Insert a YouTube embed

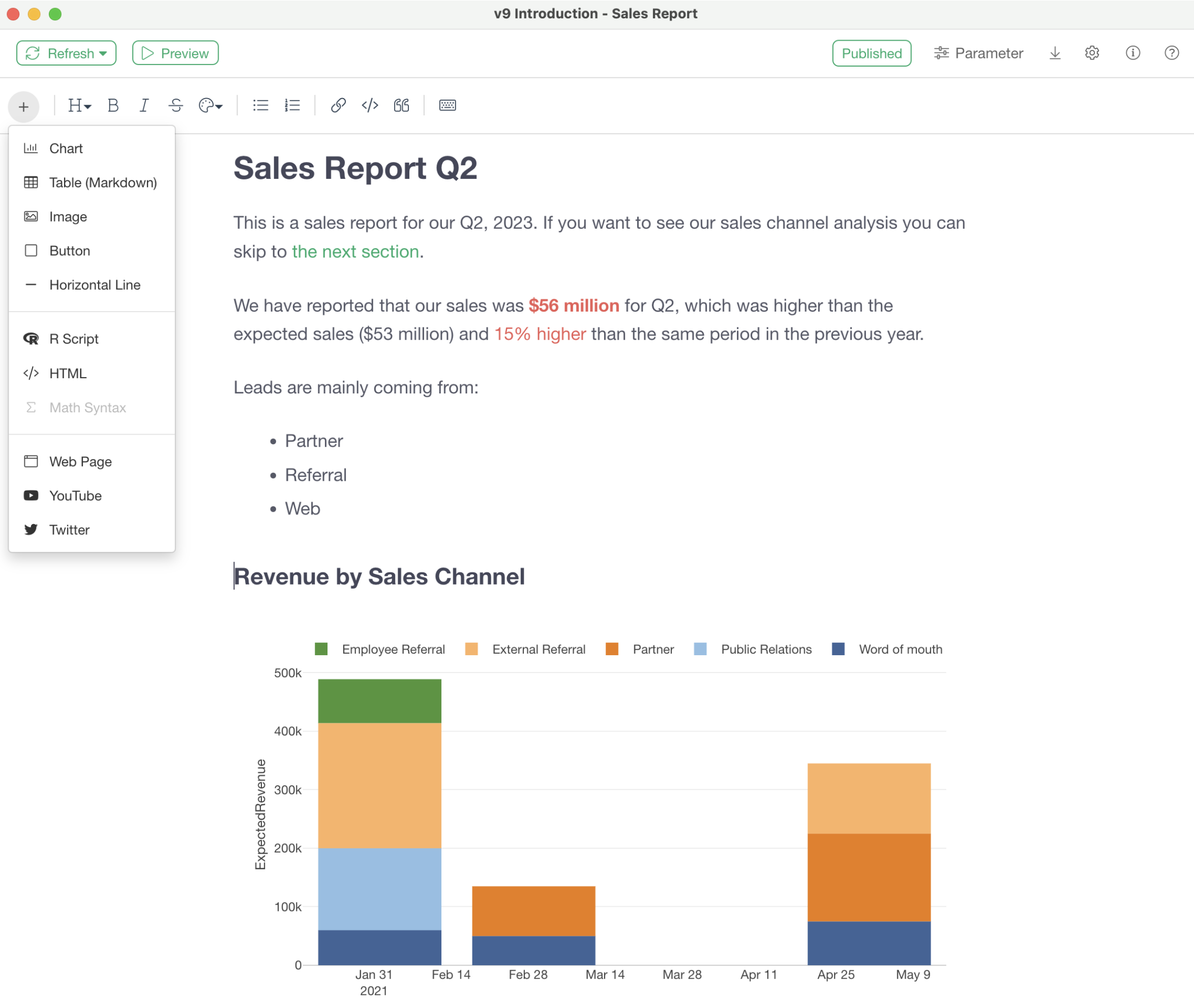[x=75, y=496]
